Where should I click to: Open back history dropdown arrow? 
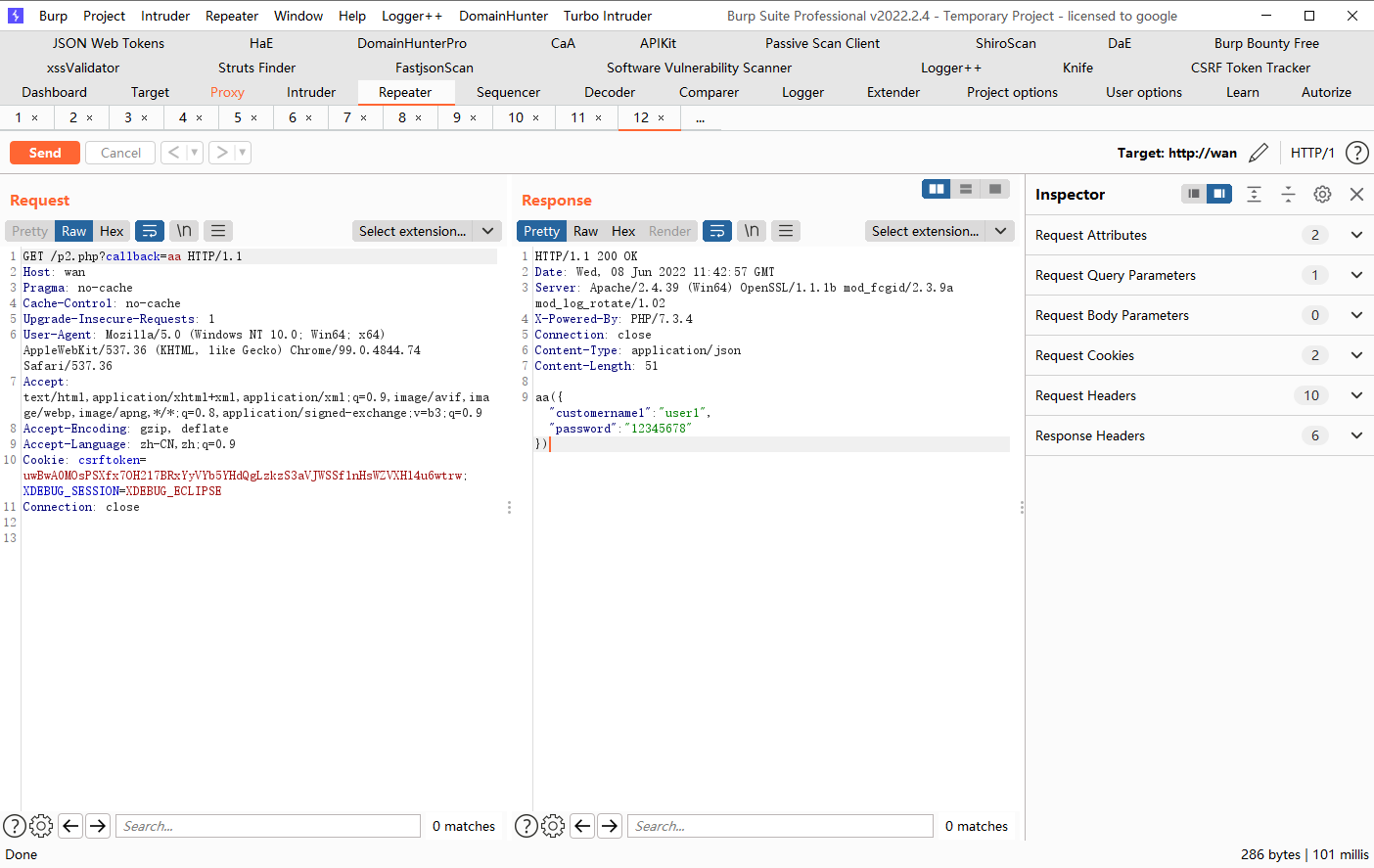coord(194,153)
